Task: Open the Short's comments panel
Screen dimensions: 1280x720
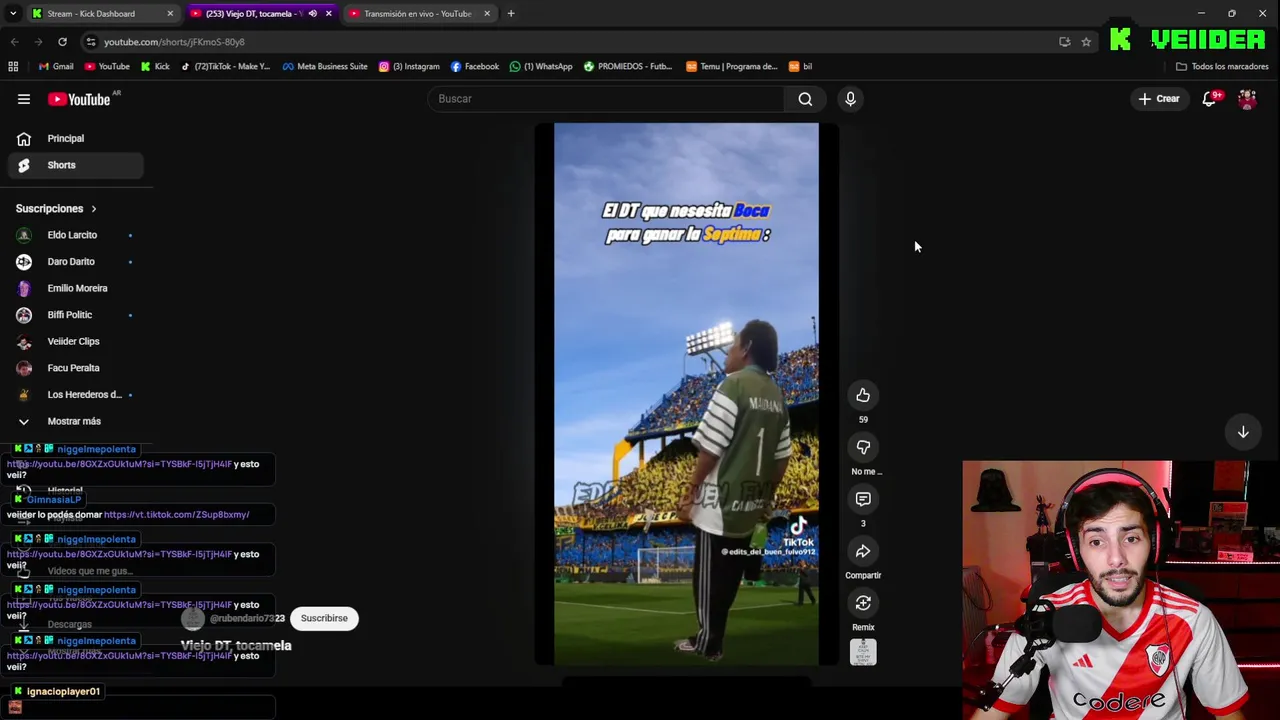Action: (x=863, y=499)
